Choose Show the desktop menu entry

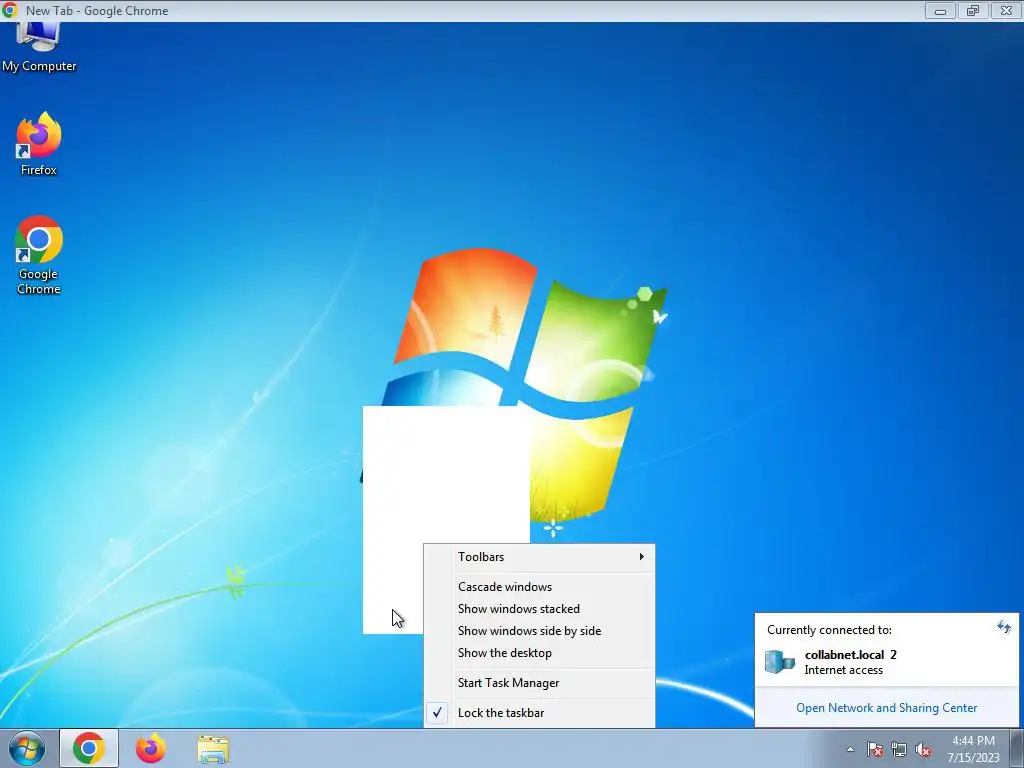[x=539, y=653]
